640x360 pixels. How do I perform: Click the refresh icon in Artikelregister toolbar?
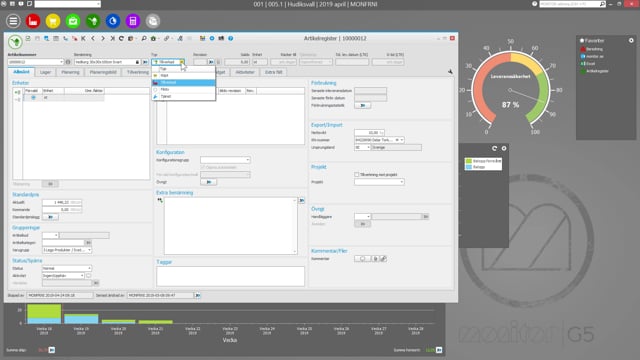coord(121,38)
